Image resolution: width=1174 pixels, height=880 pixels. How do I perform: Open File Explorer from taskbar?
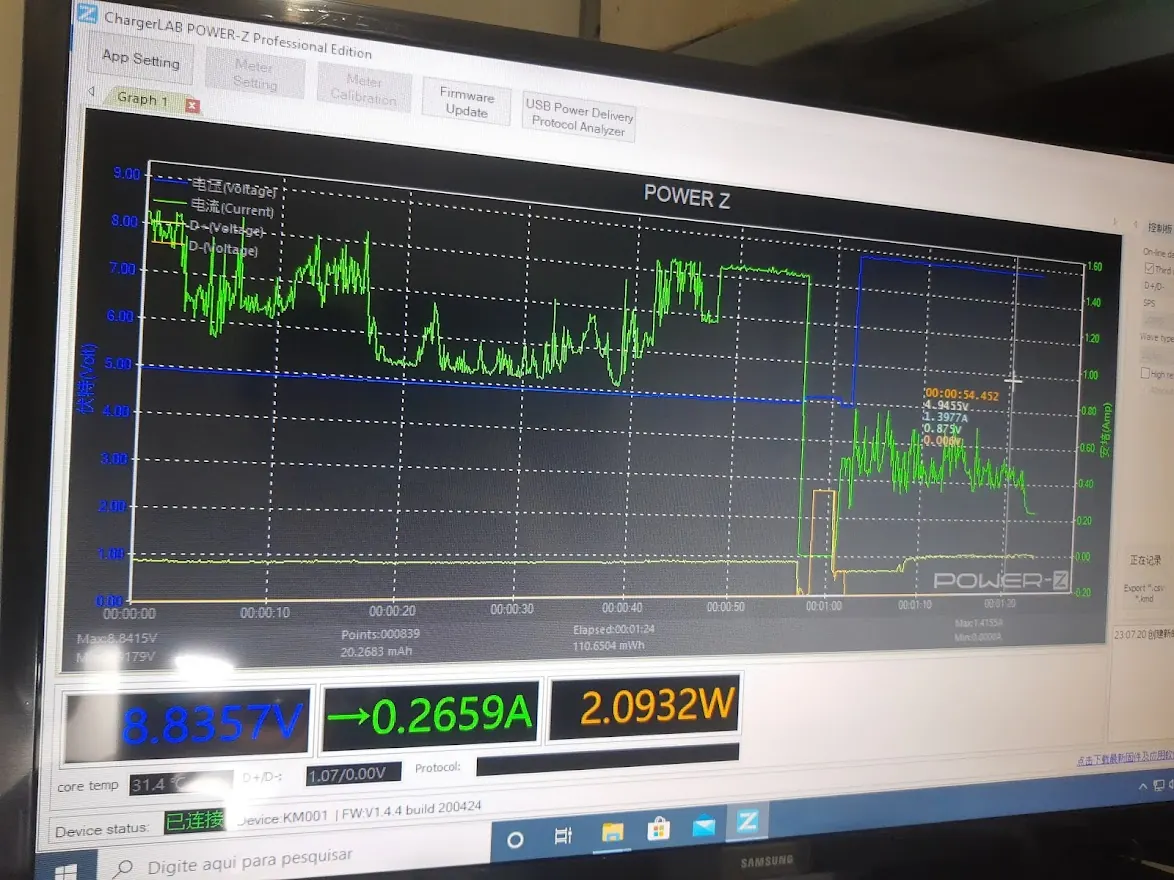(x=612, y=832)
